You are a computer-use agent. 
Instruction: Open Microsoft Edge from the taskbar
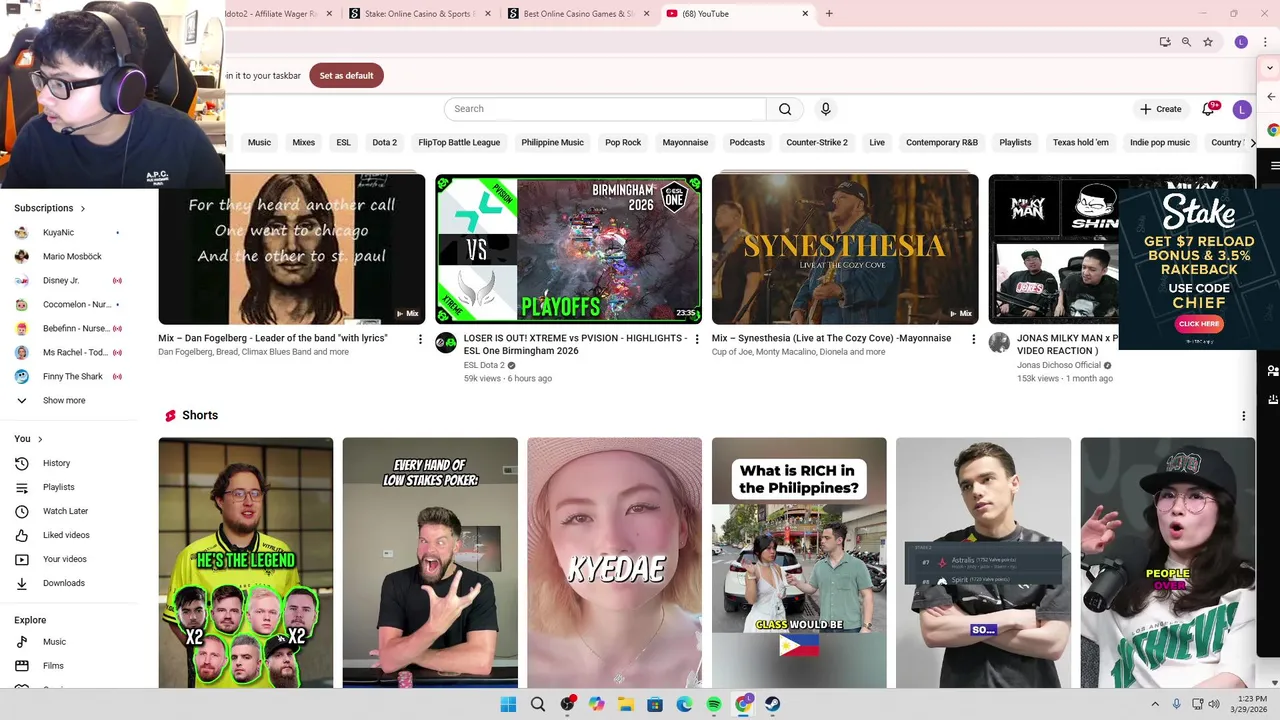click(685, 704)
